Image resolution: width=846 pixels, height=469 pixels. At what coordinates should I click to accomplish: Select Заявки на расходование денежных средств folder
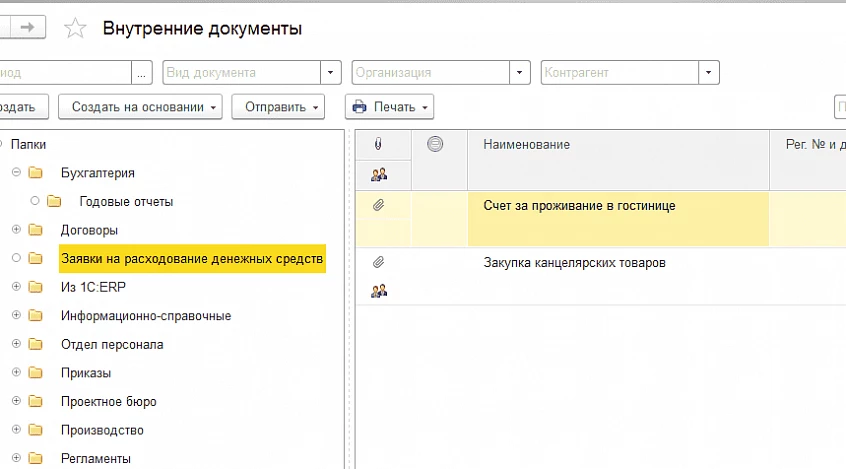(x=192, y=259)
